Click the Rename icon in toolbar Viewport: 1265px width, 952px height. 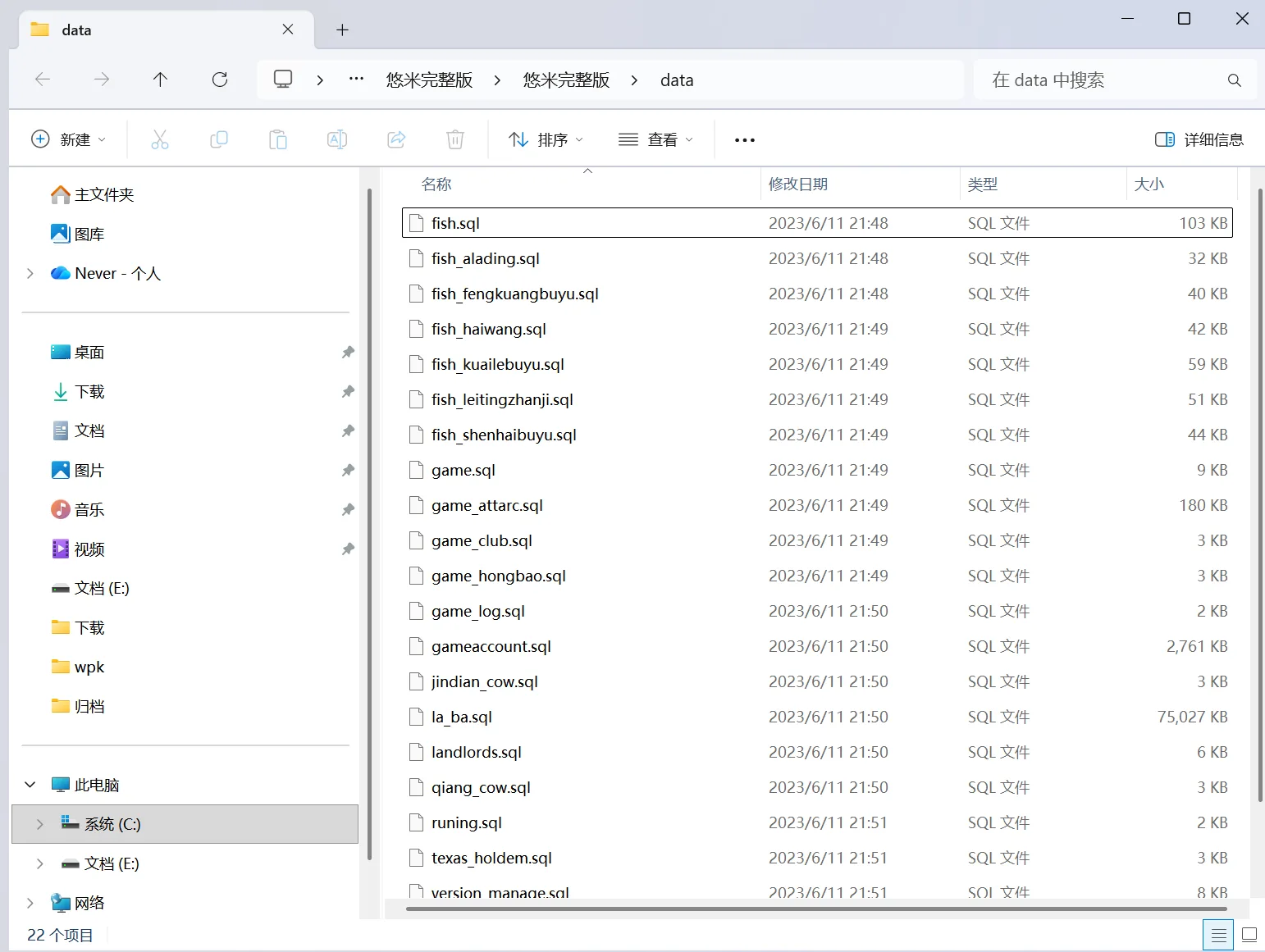click(x=337, y=139)
